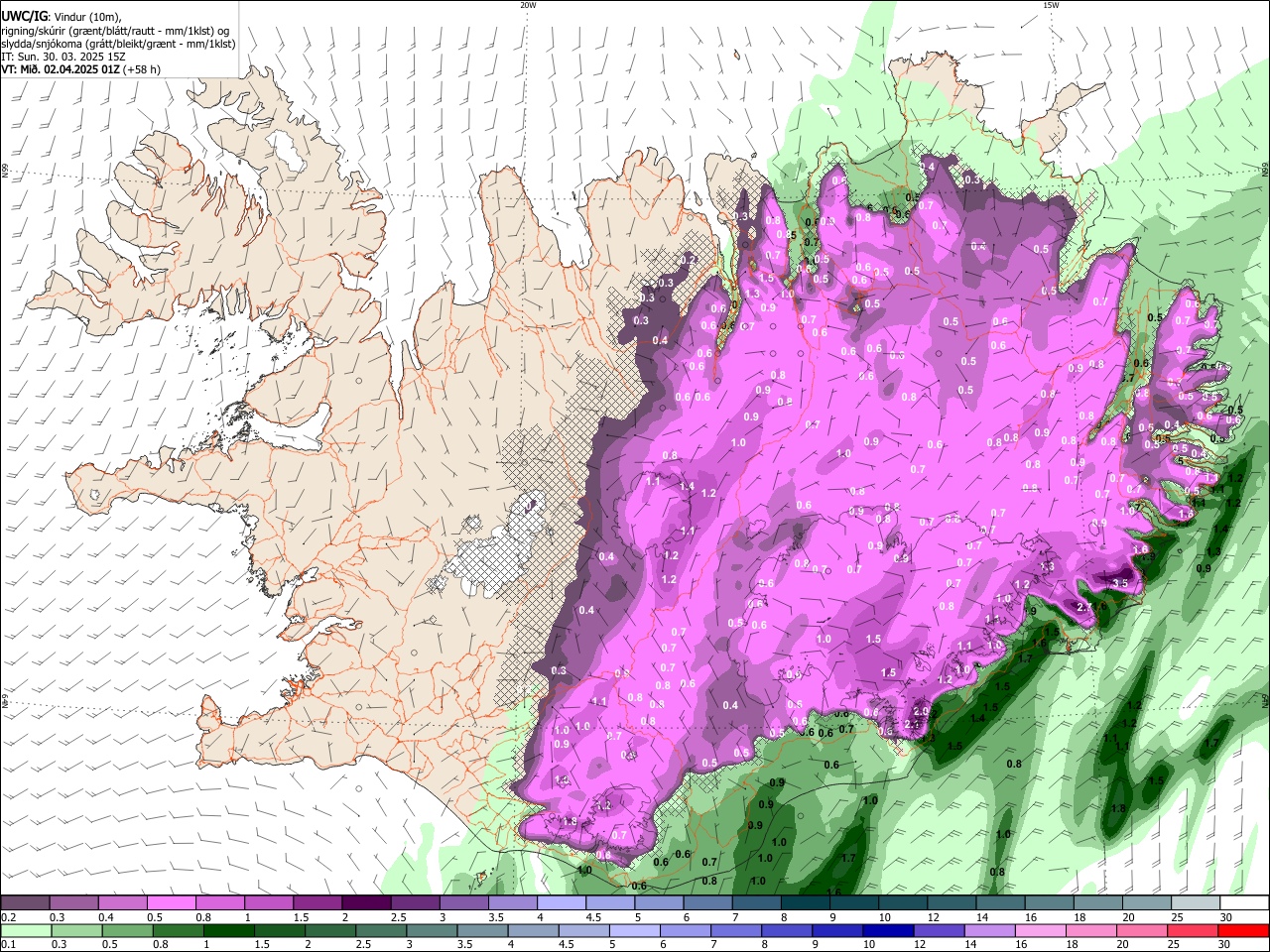Screen dimensions: 1270x952
Task: Click the '2.0' precipitation value on the map
Action: [921, 711]
